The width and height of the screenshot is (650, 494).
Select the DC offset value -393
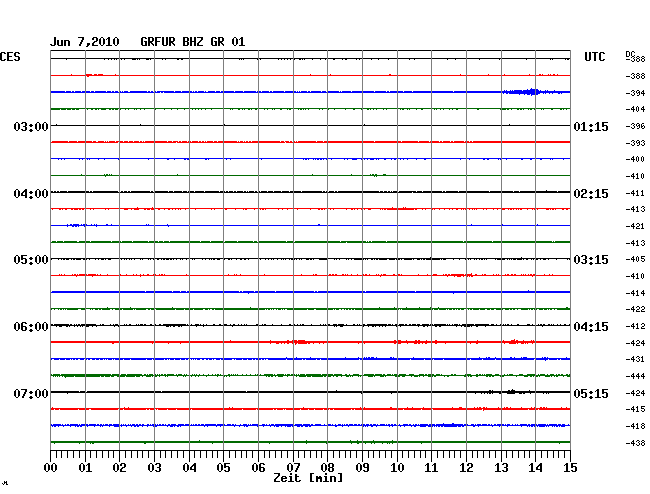click(x=635, y=143)
